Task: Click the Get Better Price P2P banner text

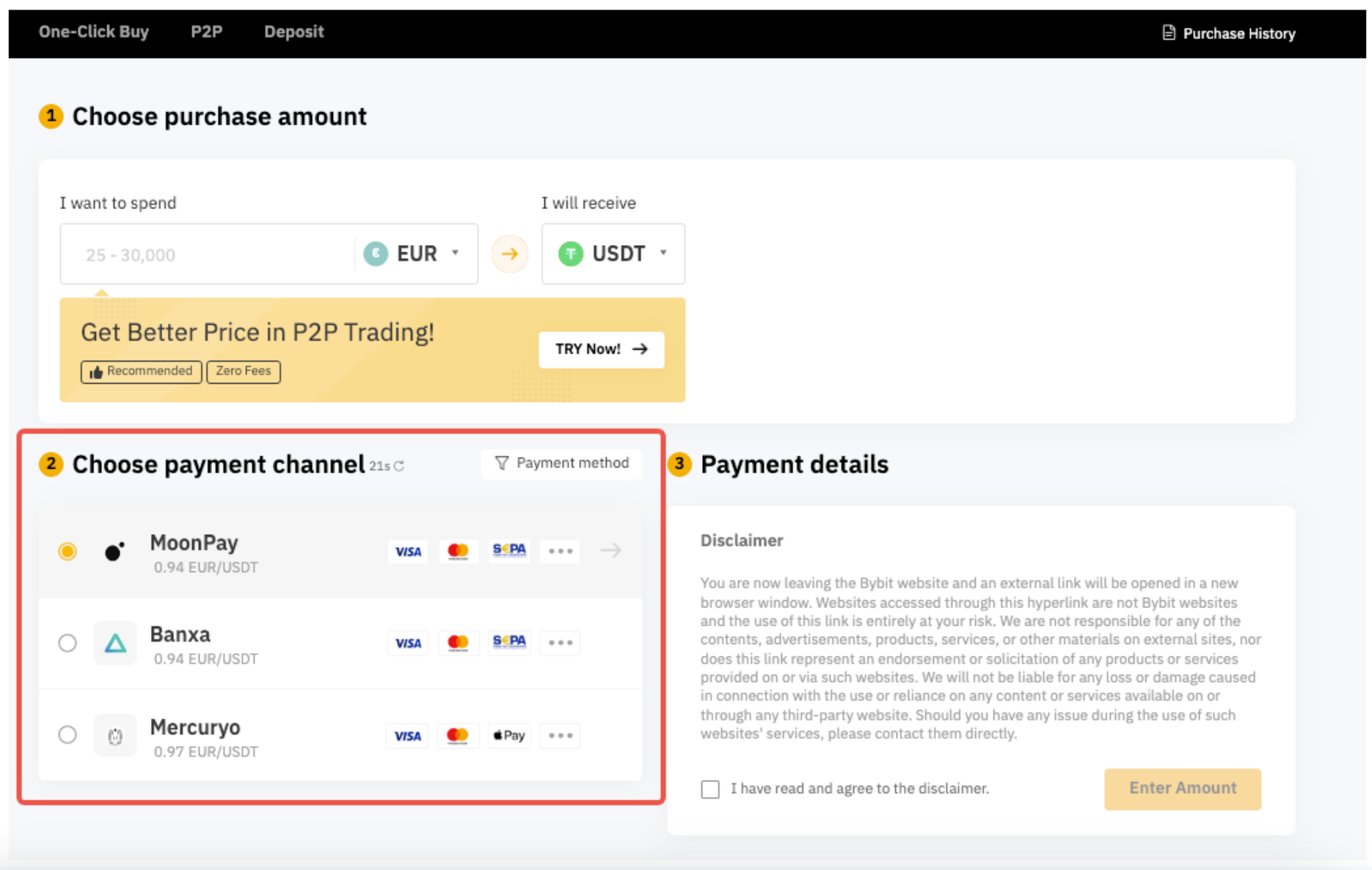Action: [x=258, y=332]
